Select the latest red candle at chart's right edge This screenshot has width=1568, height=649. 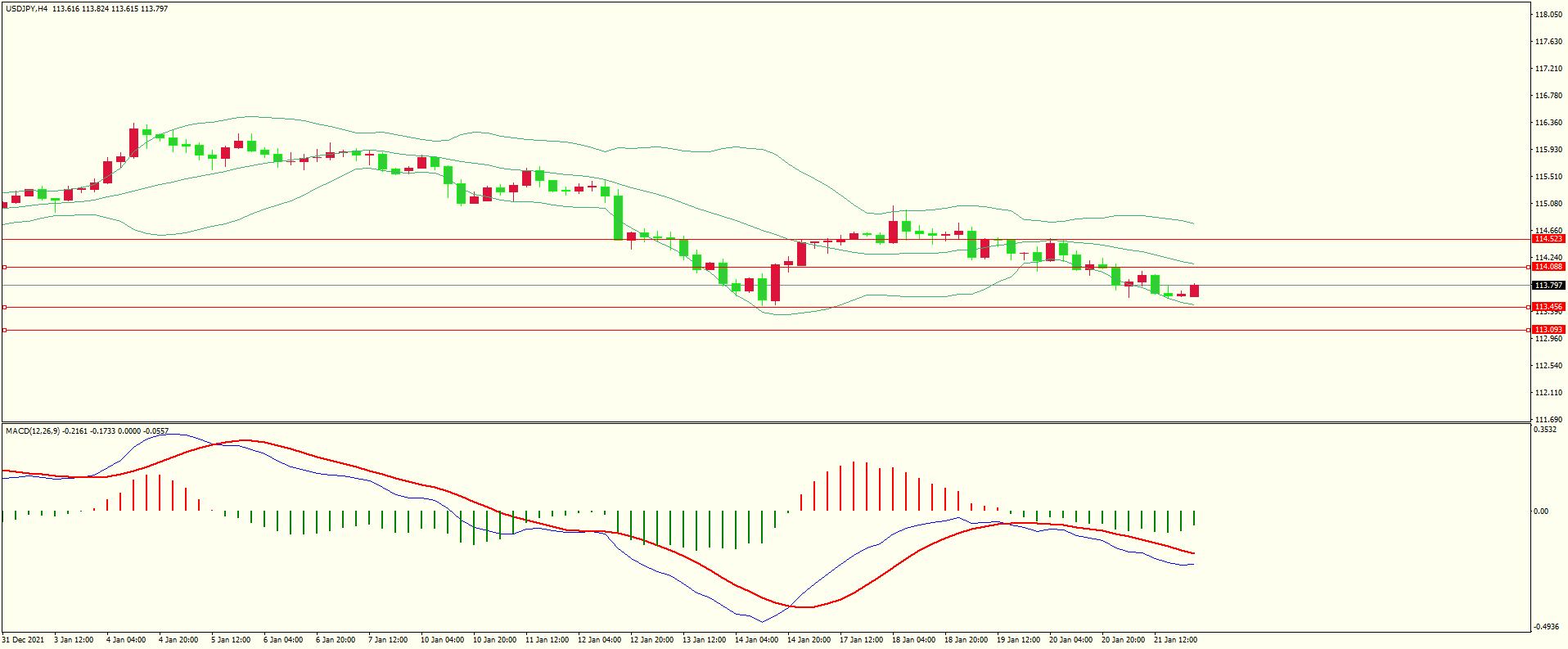(x=1194, y=291)
